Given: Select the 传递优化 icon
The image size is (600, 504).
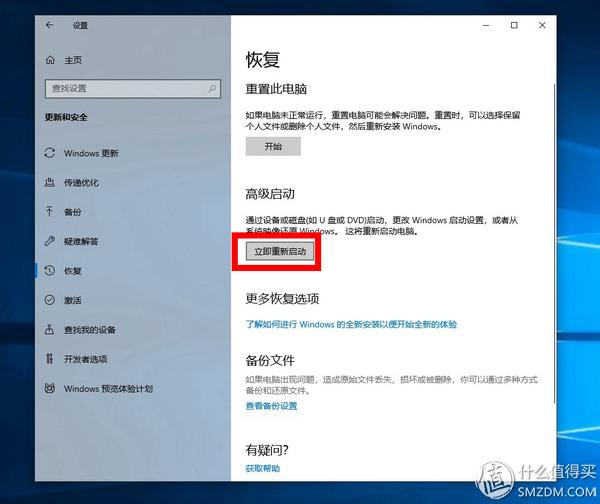Looking at the screenshot, I should tap(50, 183).
